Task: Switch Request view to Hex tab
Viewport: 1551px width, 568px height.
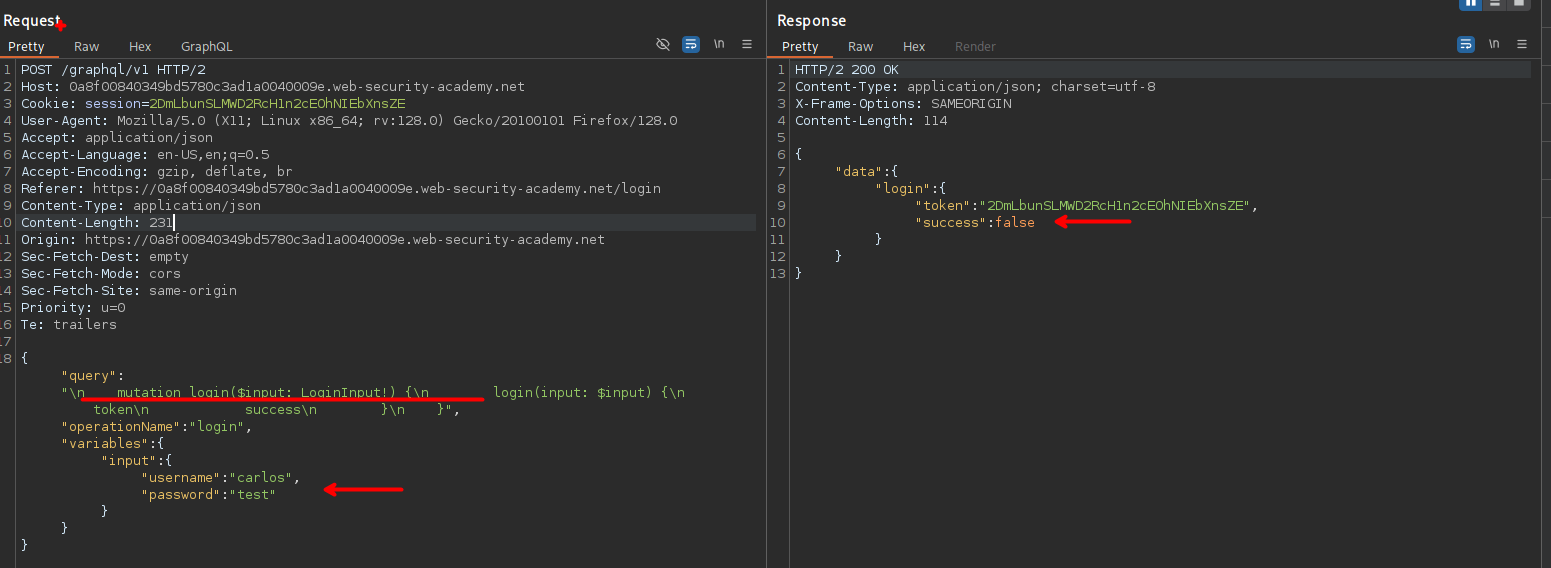Action: [140, 47]
